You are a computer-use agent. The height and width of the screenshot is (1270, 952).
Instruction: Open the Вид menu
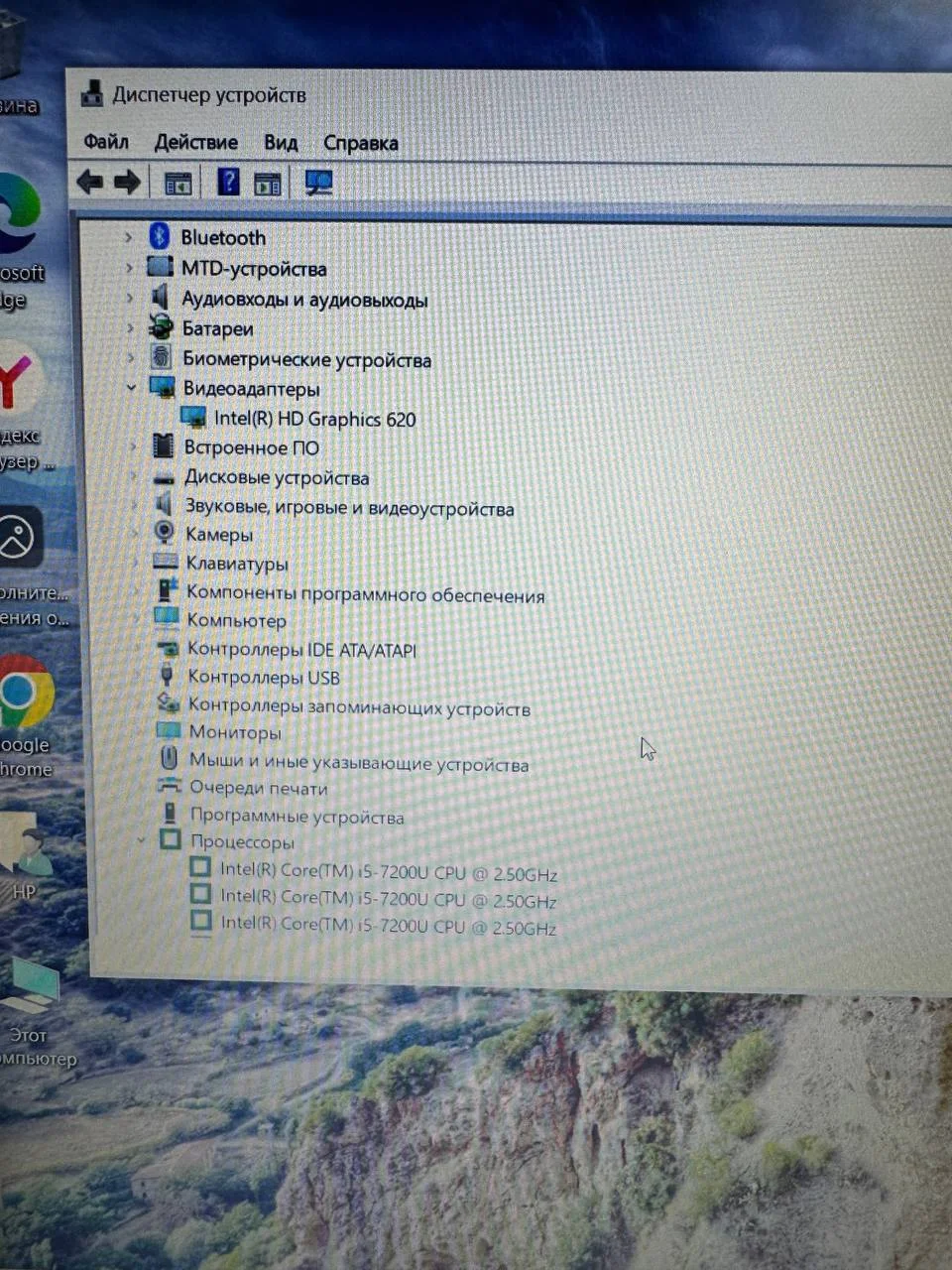point(281,142)
